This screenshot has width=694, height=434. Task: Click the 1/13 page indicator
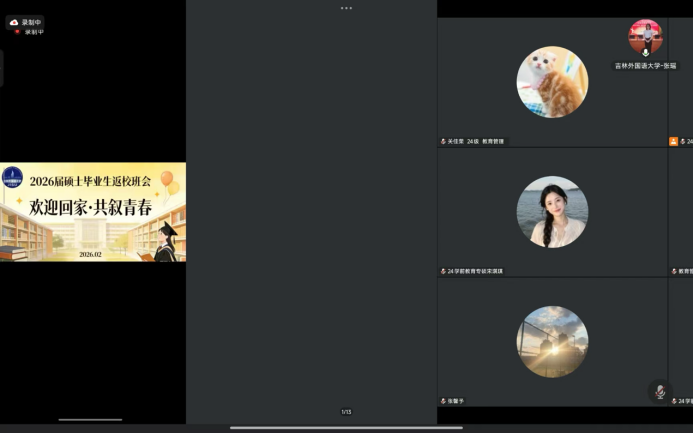pos(346,412)
